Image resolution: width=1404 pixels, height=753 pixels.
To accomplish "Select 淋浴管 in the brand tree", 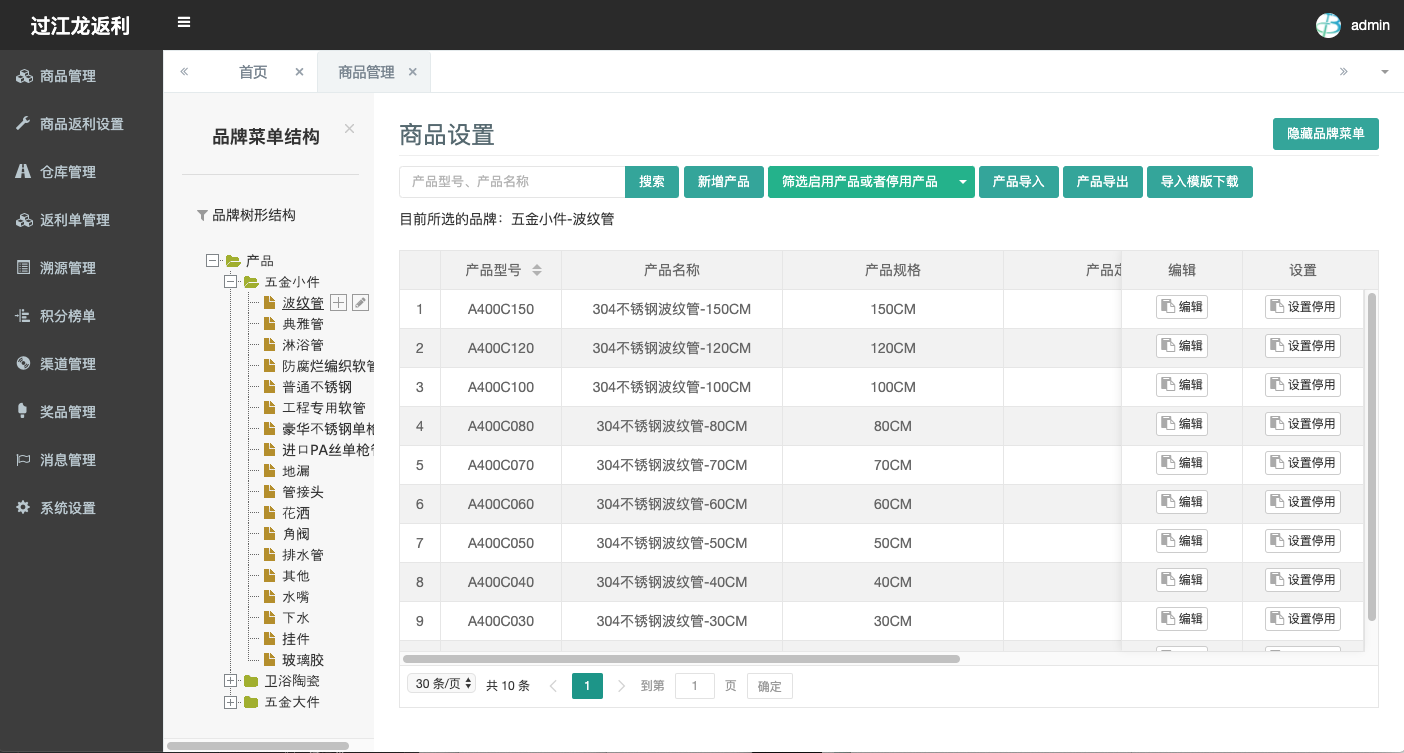I will pos(303,345).
